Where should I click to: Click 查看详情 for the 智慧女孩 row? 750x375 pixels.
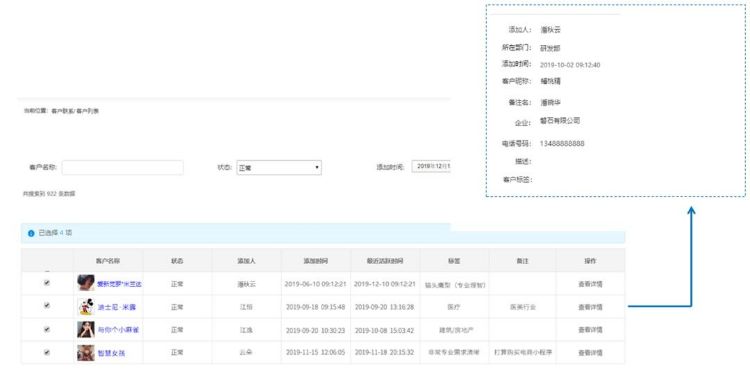[x=590, y=353]
